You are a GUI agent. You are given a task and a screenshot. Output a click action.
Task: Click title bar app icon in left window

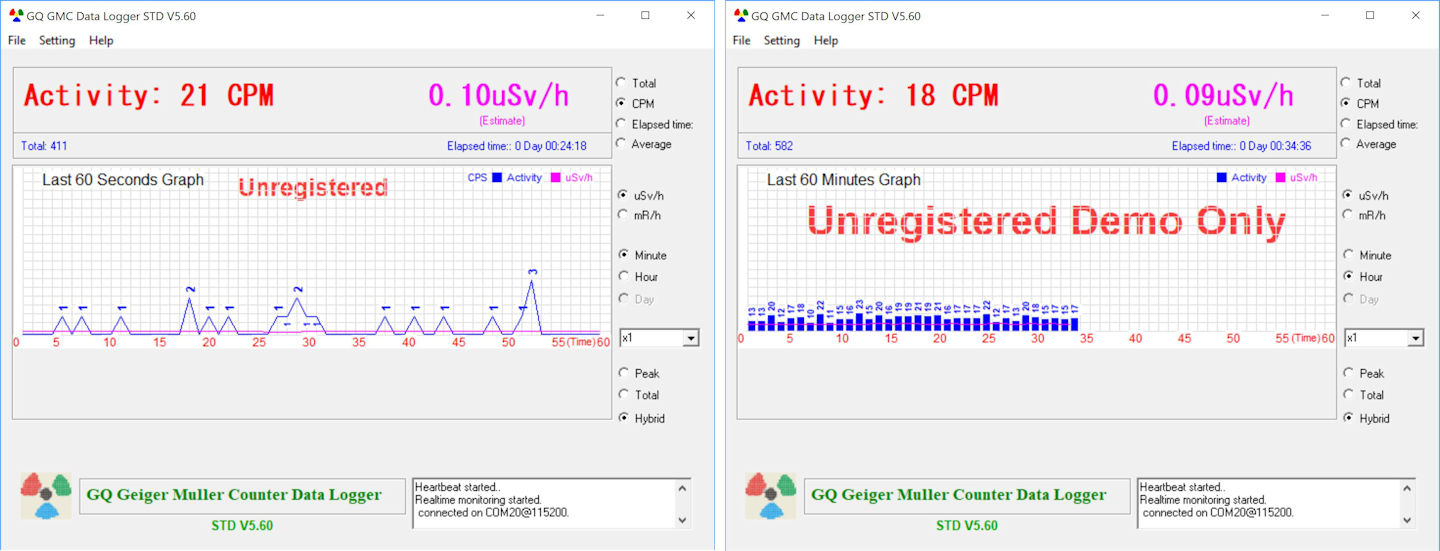pos(15,15)
